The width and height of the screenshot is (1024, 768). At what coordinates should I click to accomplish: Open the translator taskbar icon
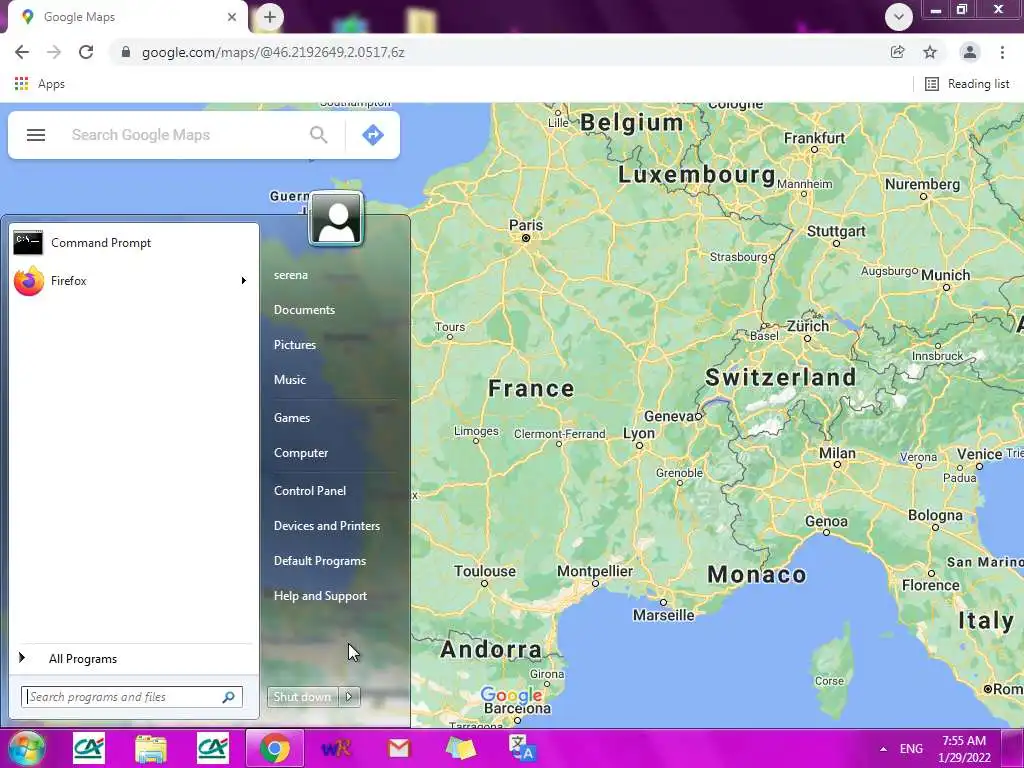(522, 748)
